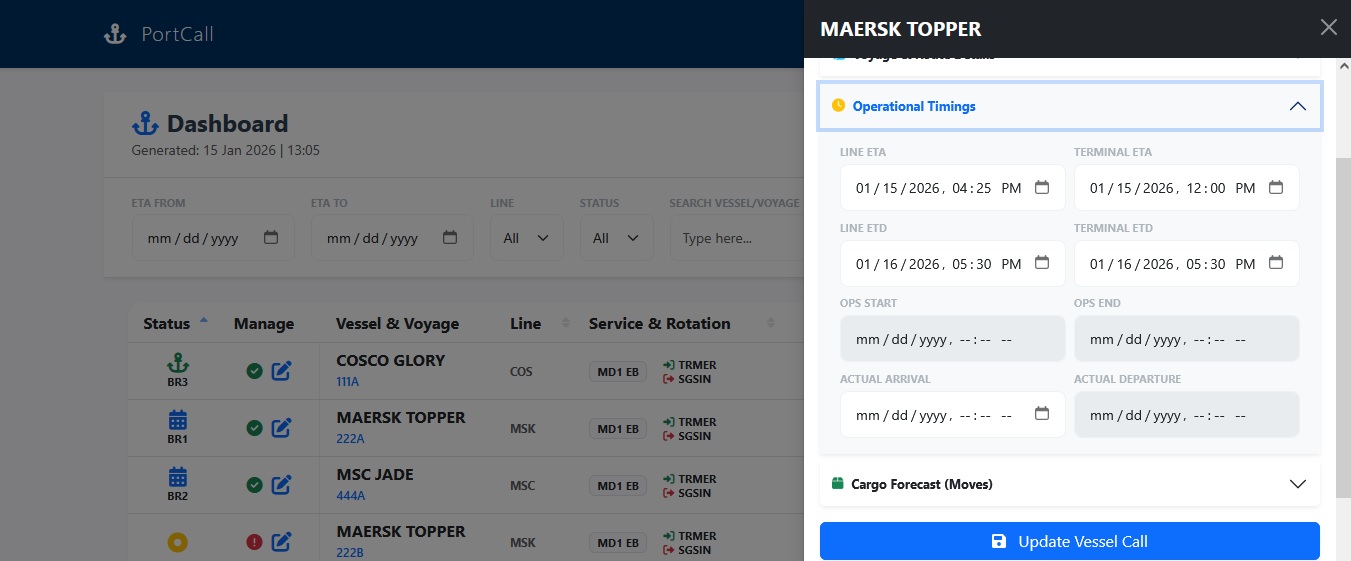
Task: Click calendar icon in Actual Arrival field
Action: click(1041, 415)
